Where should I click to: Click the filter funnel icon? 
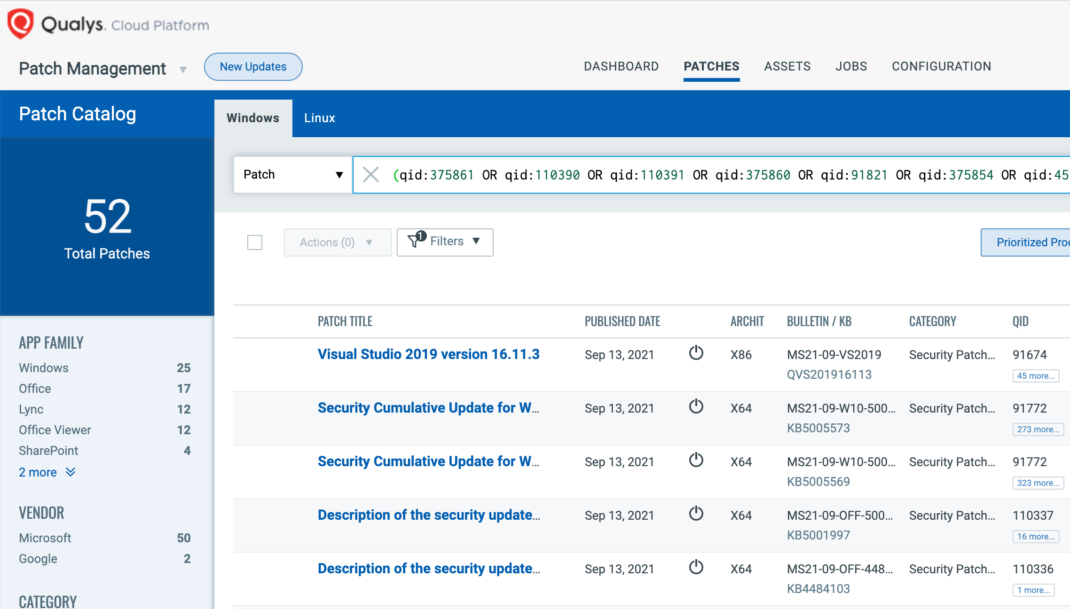coord(416,240)
